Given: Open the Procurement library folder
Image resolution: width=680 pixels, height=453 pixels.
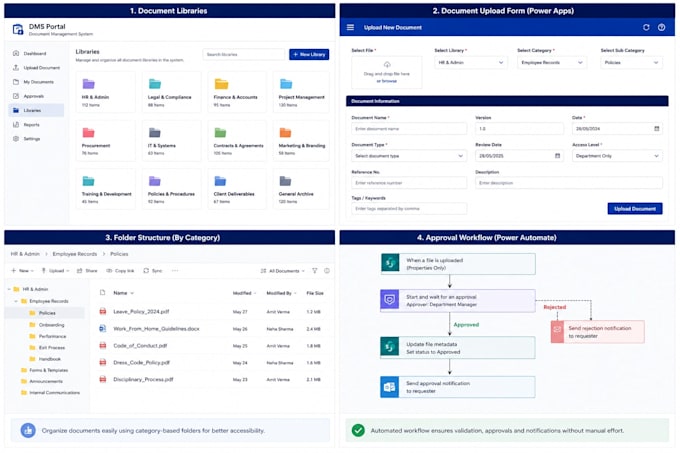Looking at the screenshot, I should (106, 141).
